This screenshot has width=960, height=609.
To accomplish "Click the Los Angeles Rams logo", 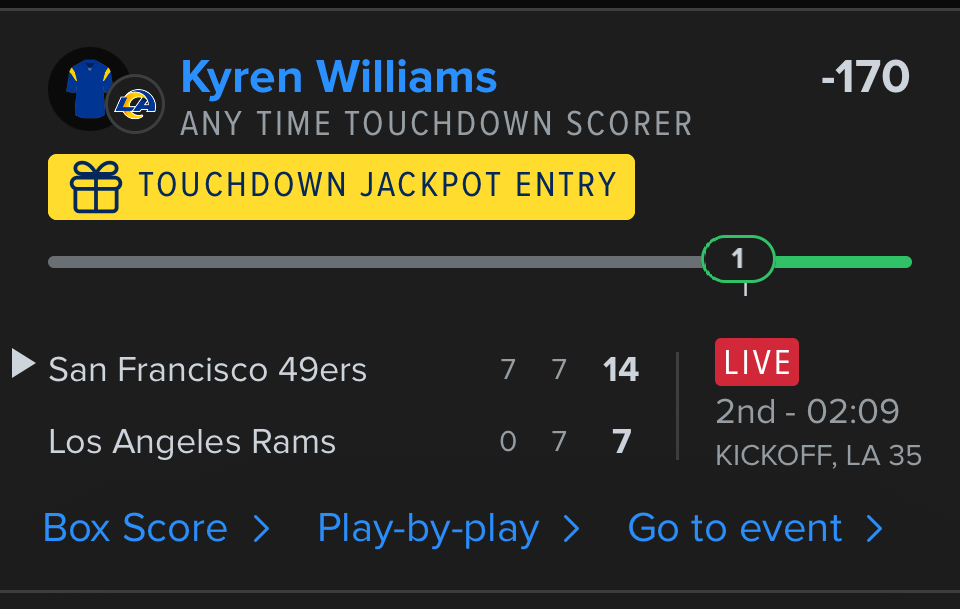I will (135, 104).
